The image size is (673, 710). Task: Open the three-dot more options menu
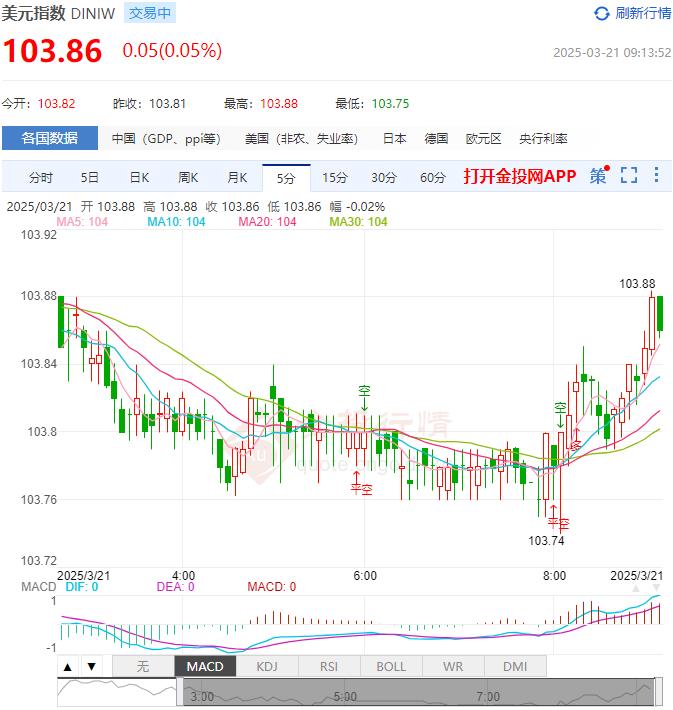coord(656,175)
